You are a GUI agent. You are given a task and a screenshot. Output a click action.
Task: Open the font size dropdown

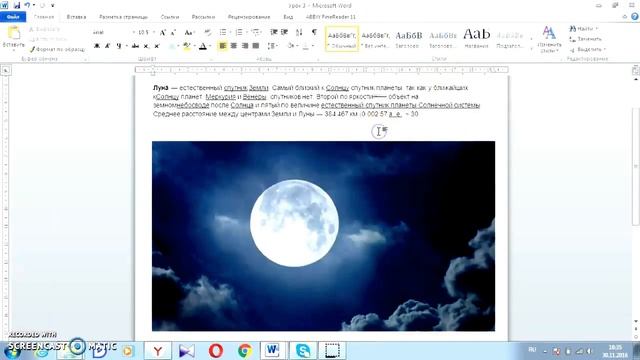pos(154,32)
